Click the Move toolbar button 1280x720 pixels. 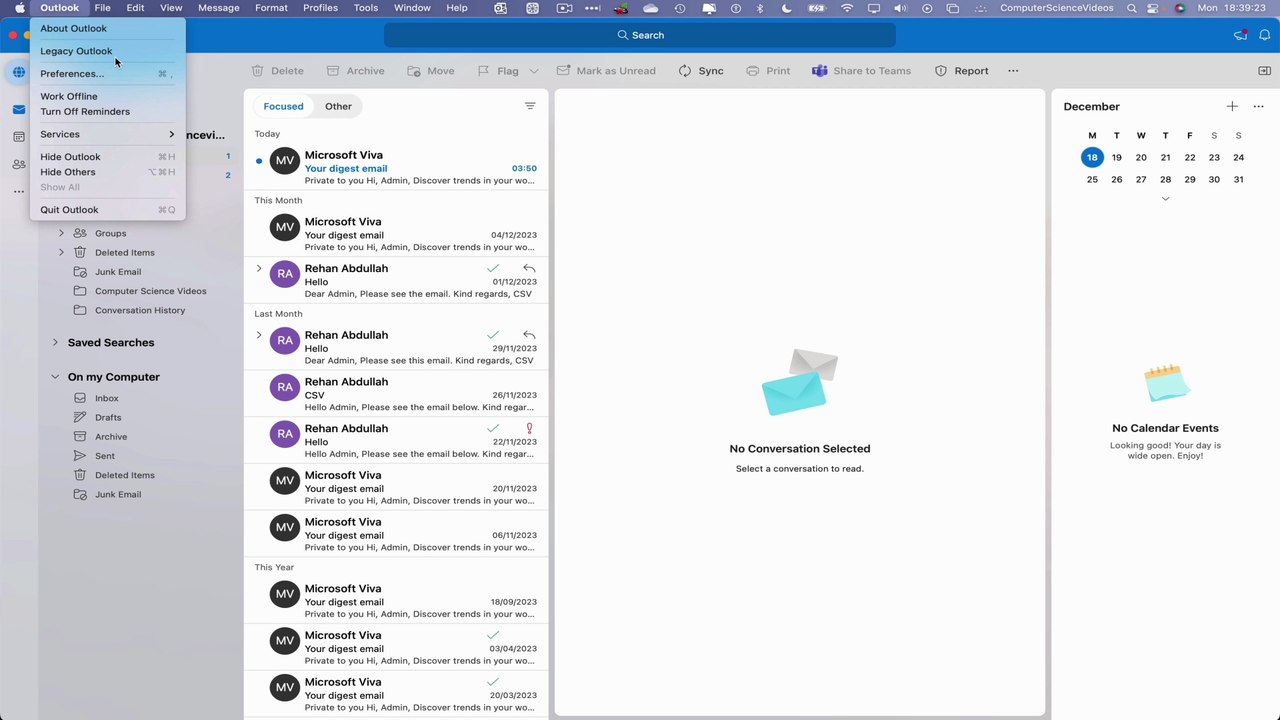click(x=430, y=71)
